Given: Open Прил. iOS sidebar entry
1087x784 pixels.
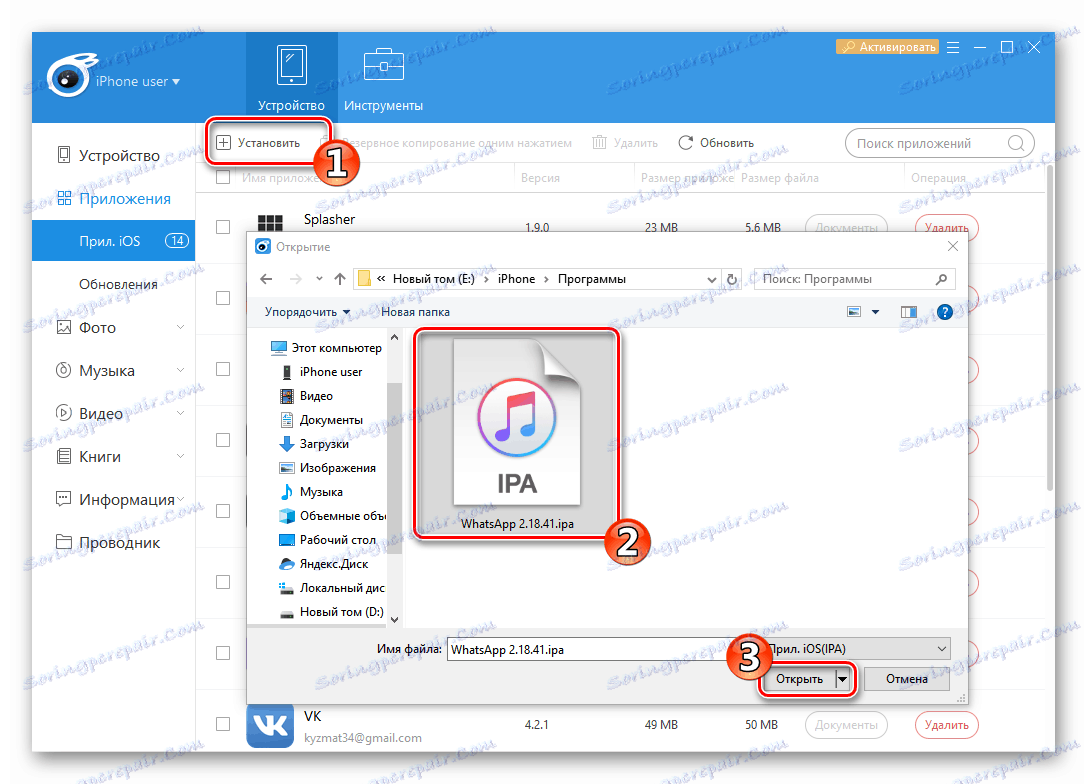Looking at the screenshot, I should tap(114, 241).
